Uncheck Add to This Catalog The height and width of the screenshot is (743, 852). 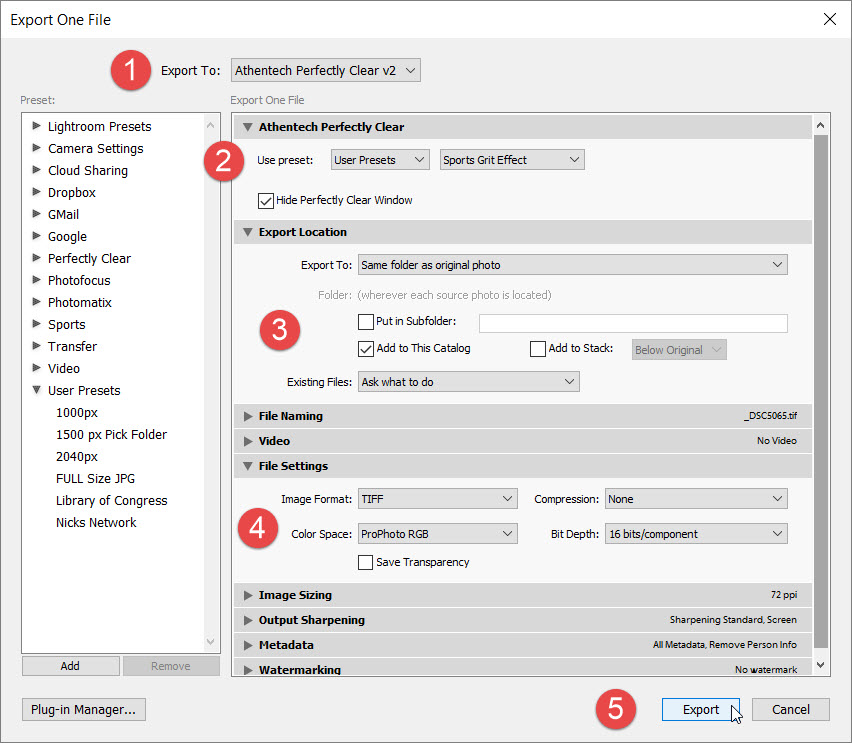click(366, 349)
